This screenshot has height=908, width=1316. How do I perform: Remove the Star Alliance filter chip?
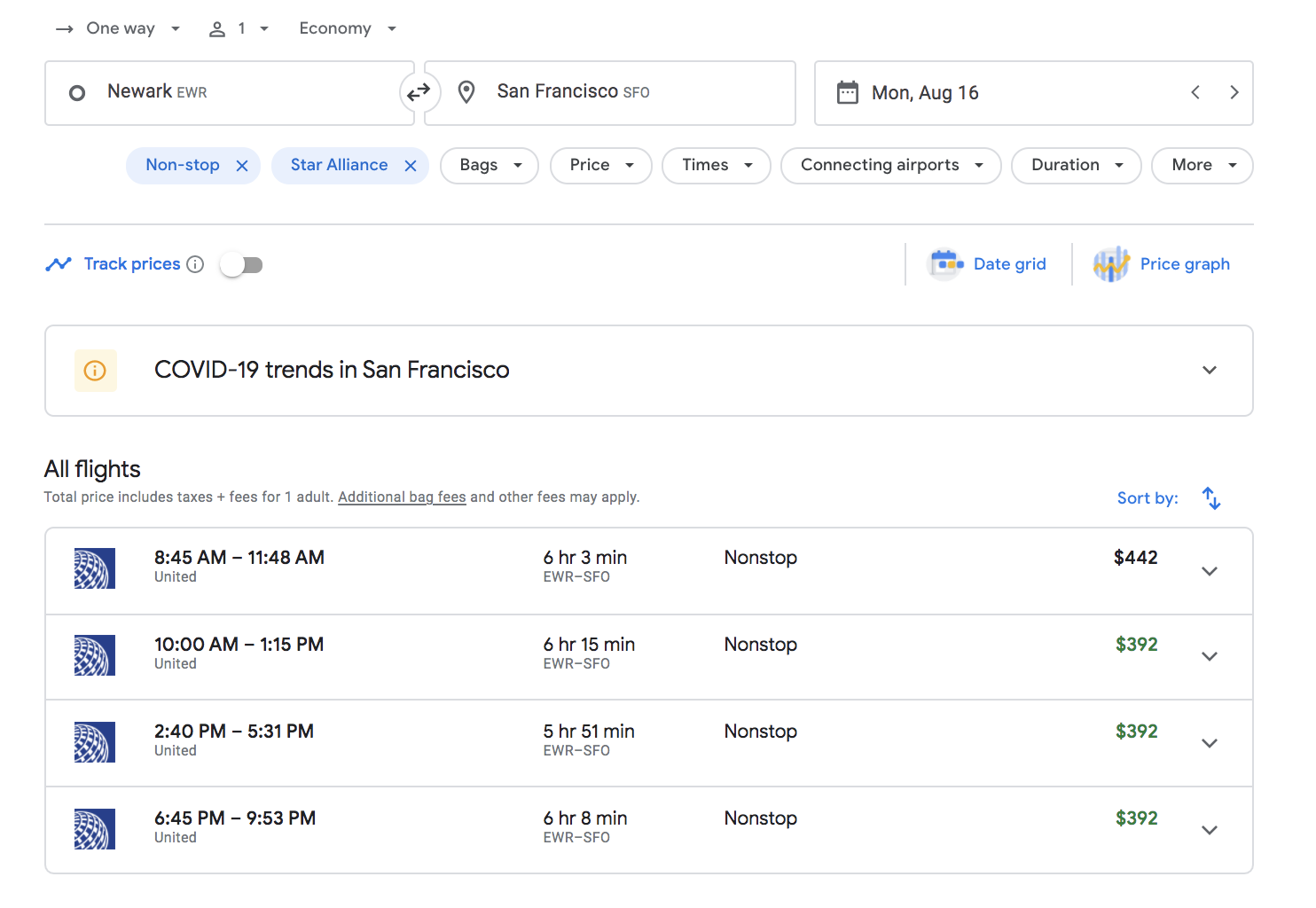coord(410,165)
